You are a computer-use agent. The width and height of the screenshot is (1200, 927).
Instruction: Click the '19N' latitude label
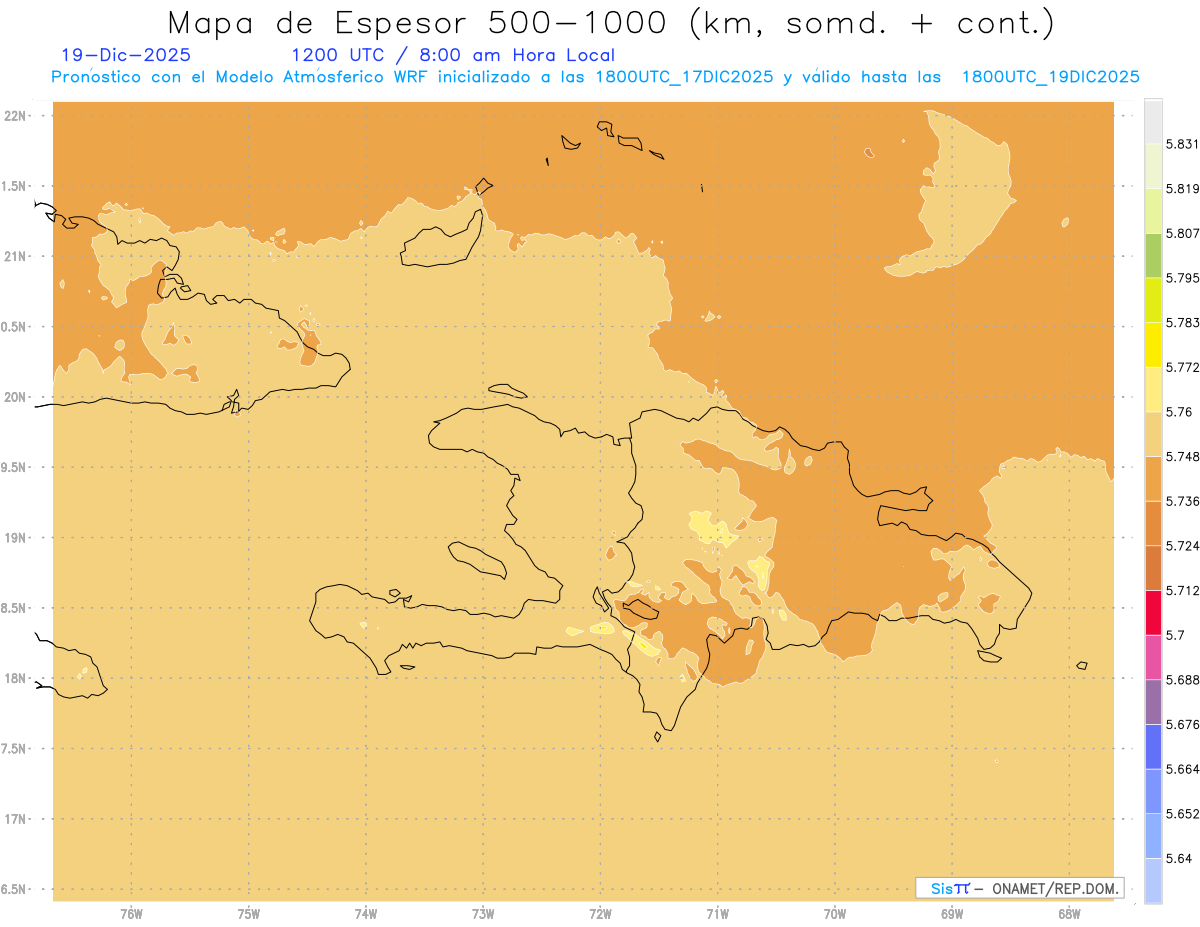(15, 538)
